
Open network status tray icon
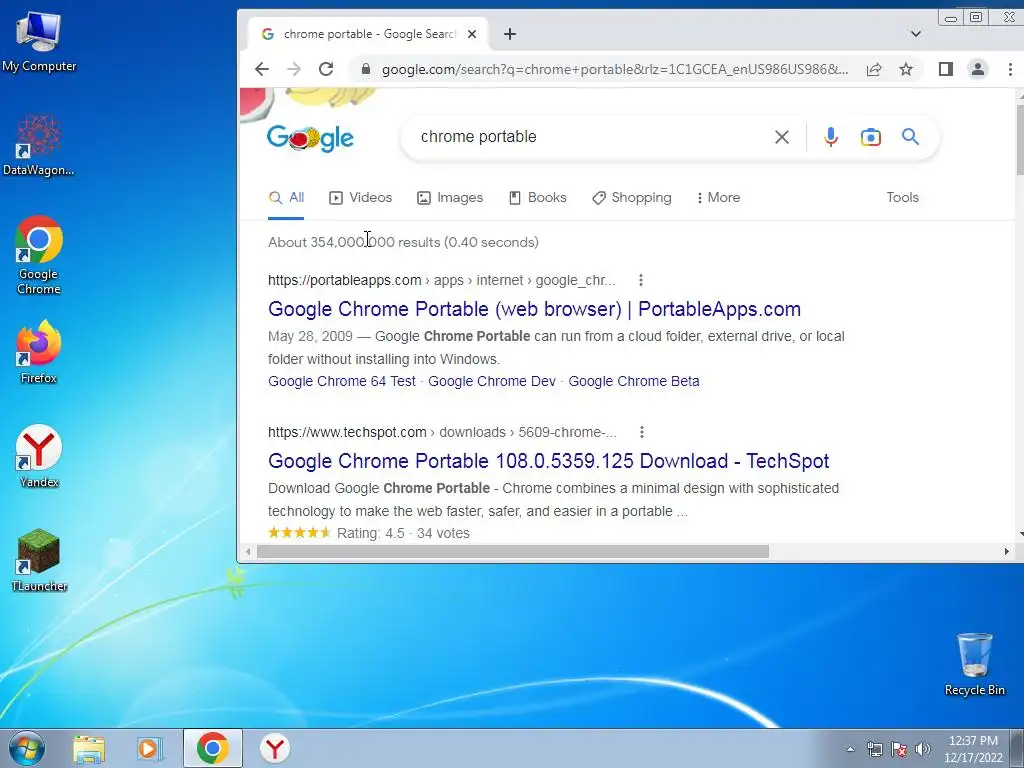point(874,749)
